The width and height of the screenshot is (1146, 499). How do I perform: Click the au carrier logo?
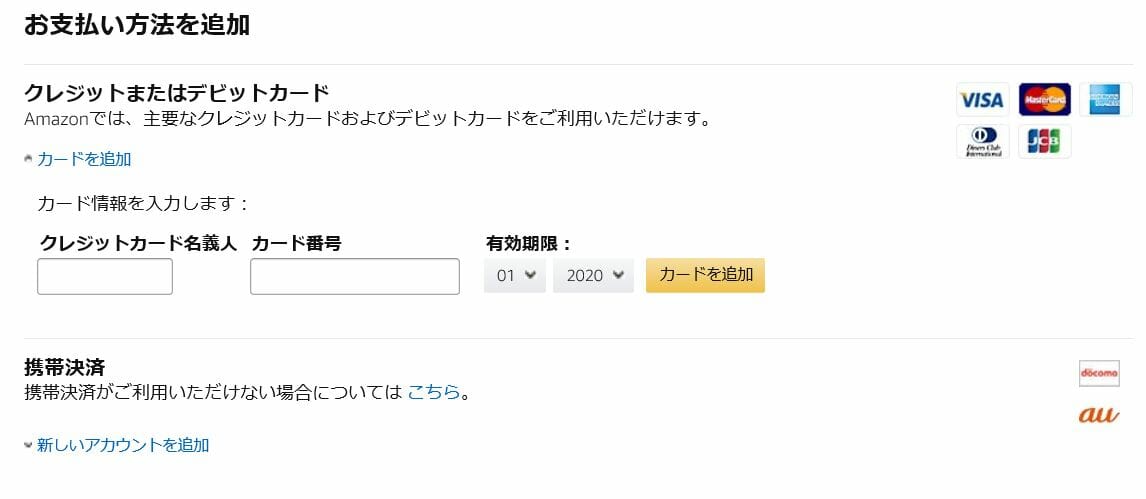[1099, 414]
